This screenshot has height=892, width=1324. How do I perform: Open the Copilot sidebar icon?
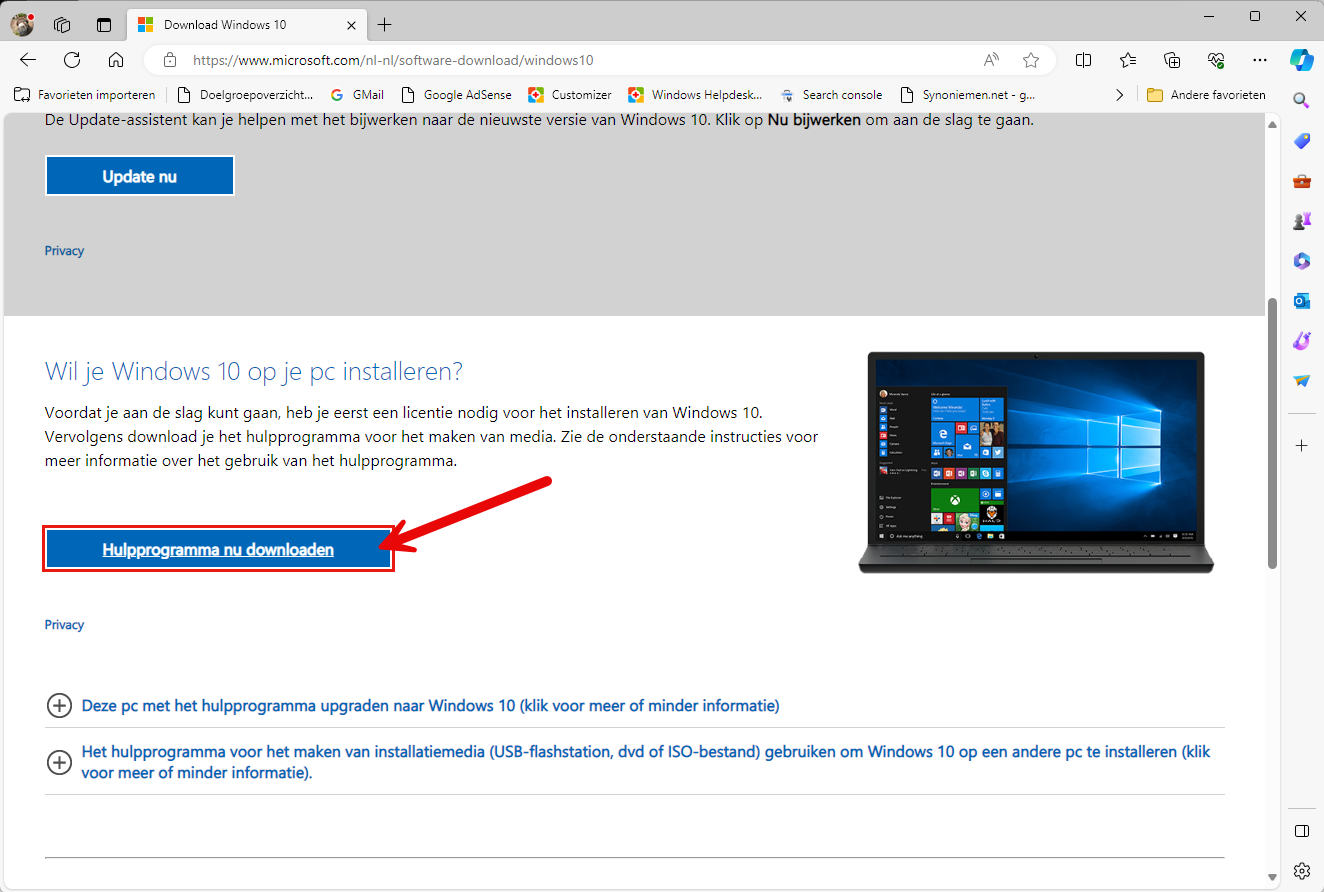click(x=1301, y=60)
